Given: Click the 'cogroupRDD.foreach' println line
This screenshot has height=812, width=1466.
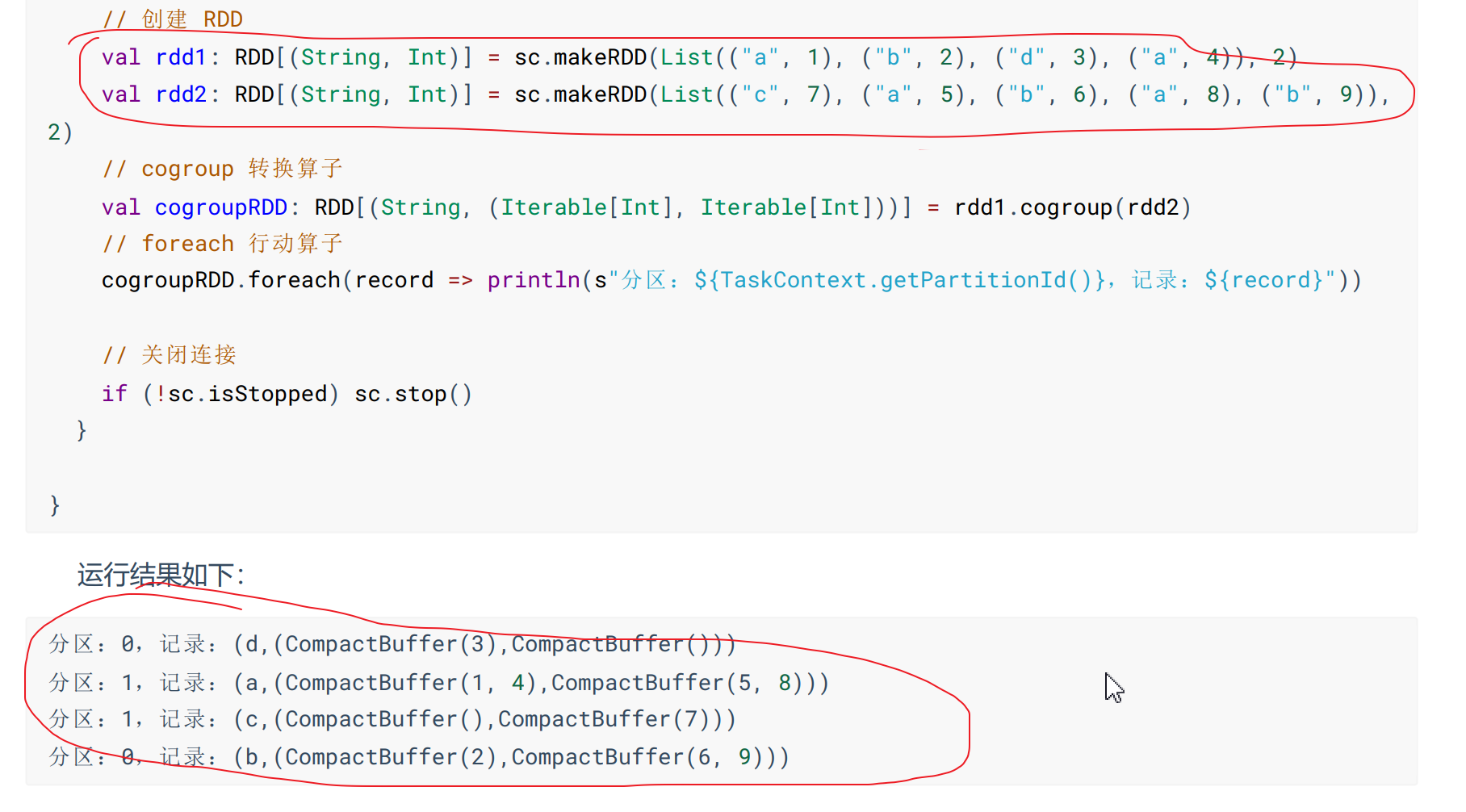Looking at the screenshot, I should (x=731, y=280).
